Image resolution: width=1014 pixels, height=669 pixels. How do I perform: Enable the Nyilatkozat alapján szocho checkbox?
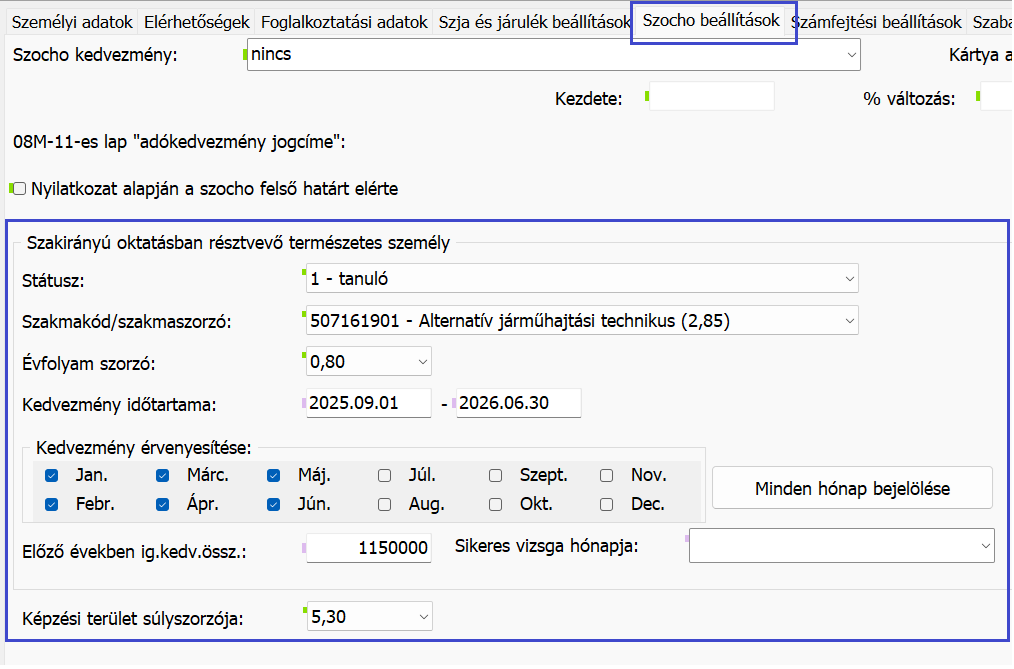[19, 188]
